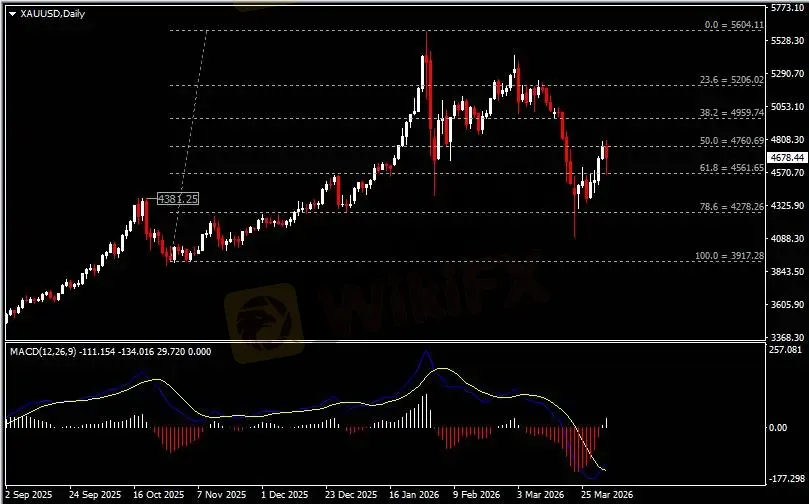The height and width of the screenshot is (504, 809).
Task: Click the 7 Nov 2025 date label
Action: (222, 495)
